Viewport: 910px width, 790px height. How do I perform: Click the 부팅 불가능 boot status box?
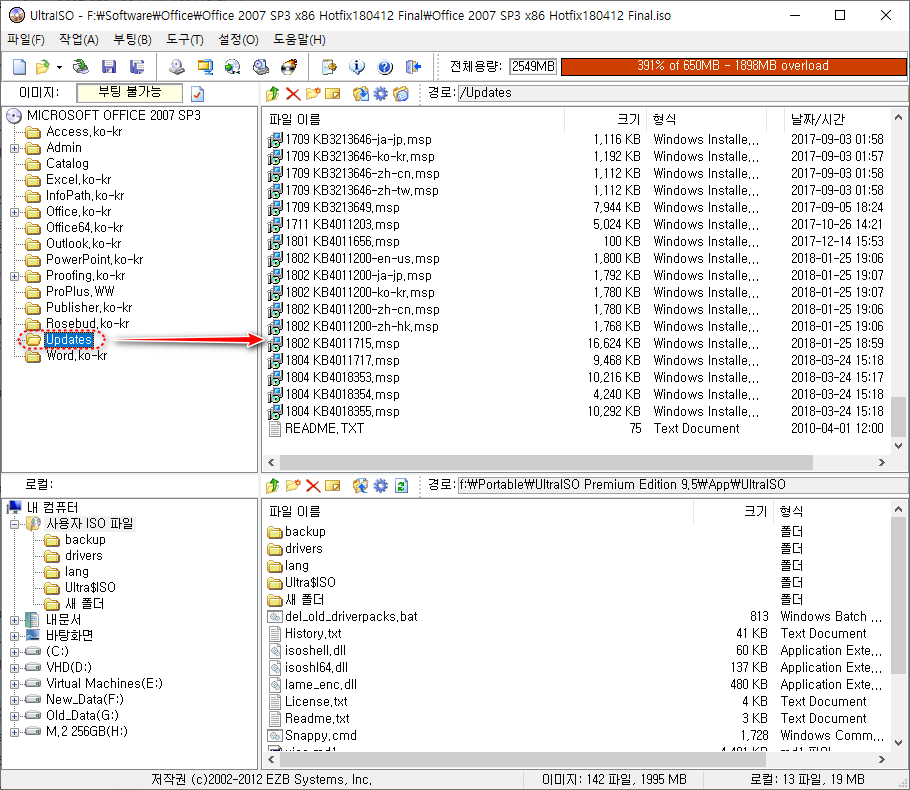coord(129,93)
